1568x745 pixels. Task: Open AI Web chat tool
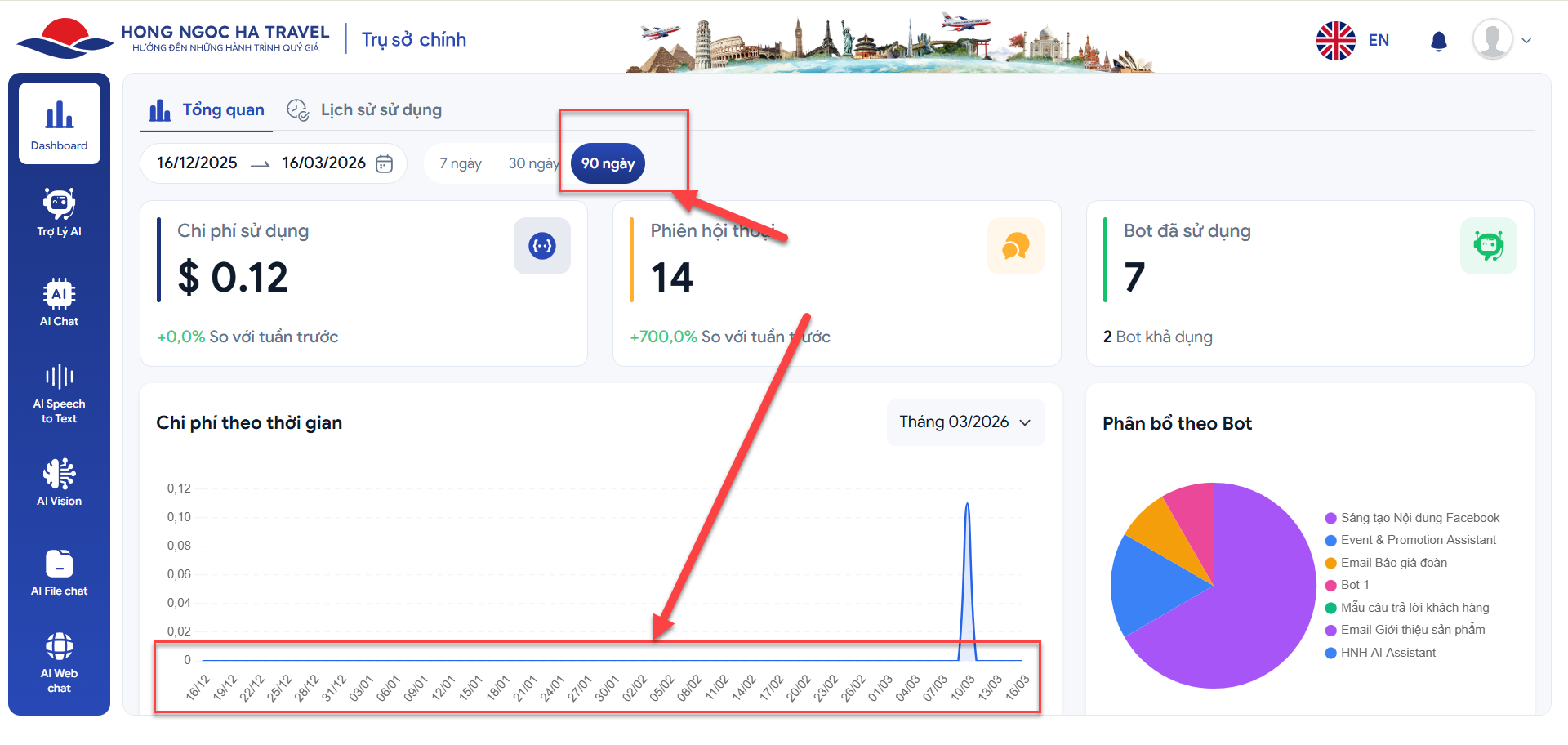point(59,662)
